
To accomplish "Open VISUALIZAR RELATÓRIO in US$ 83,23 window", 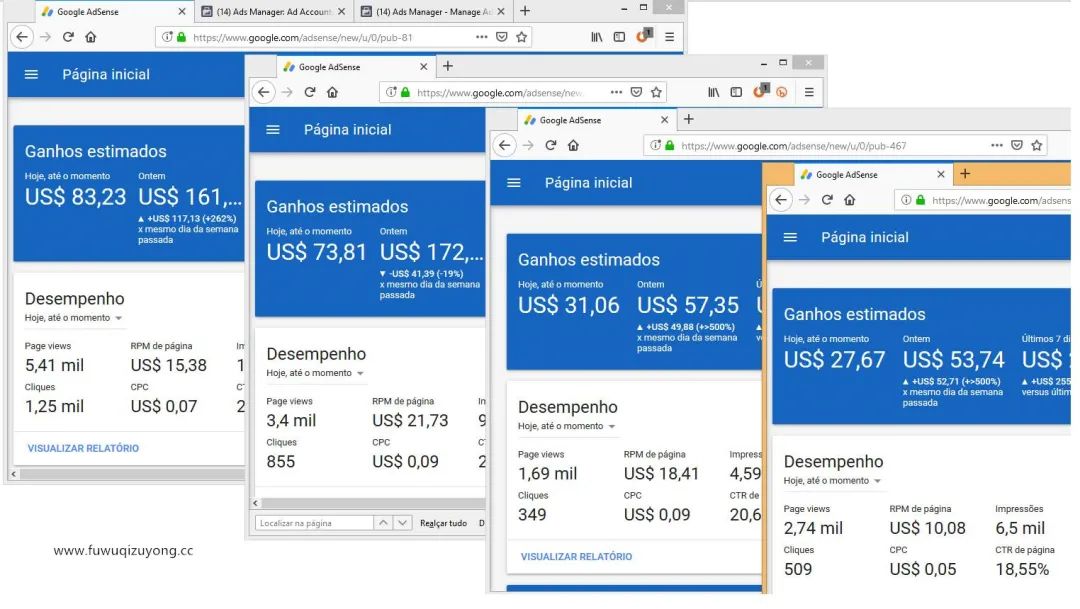I will click(x=83, y=448).
